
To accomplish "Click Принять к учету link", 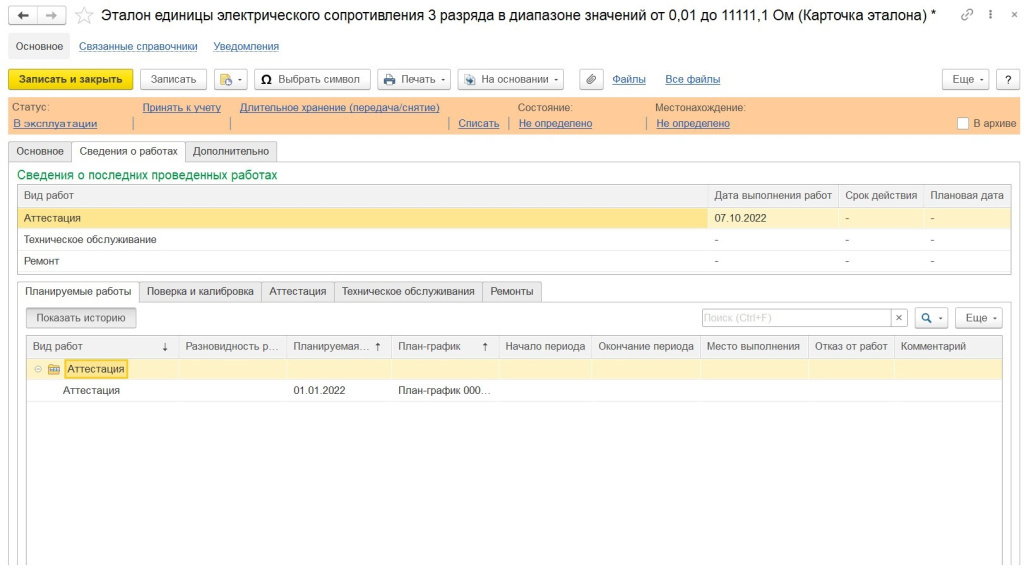I will pos(182,107).
